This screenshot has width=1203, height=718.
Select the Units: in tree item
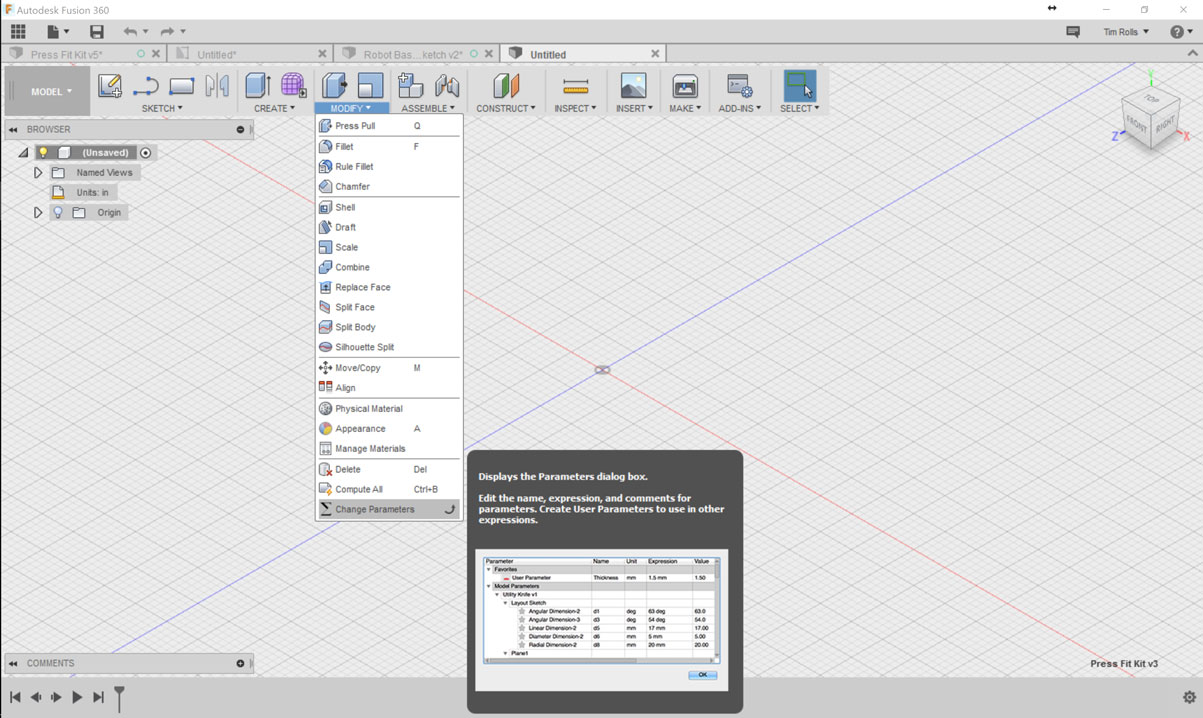click(x=92, y=192)
